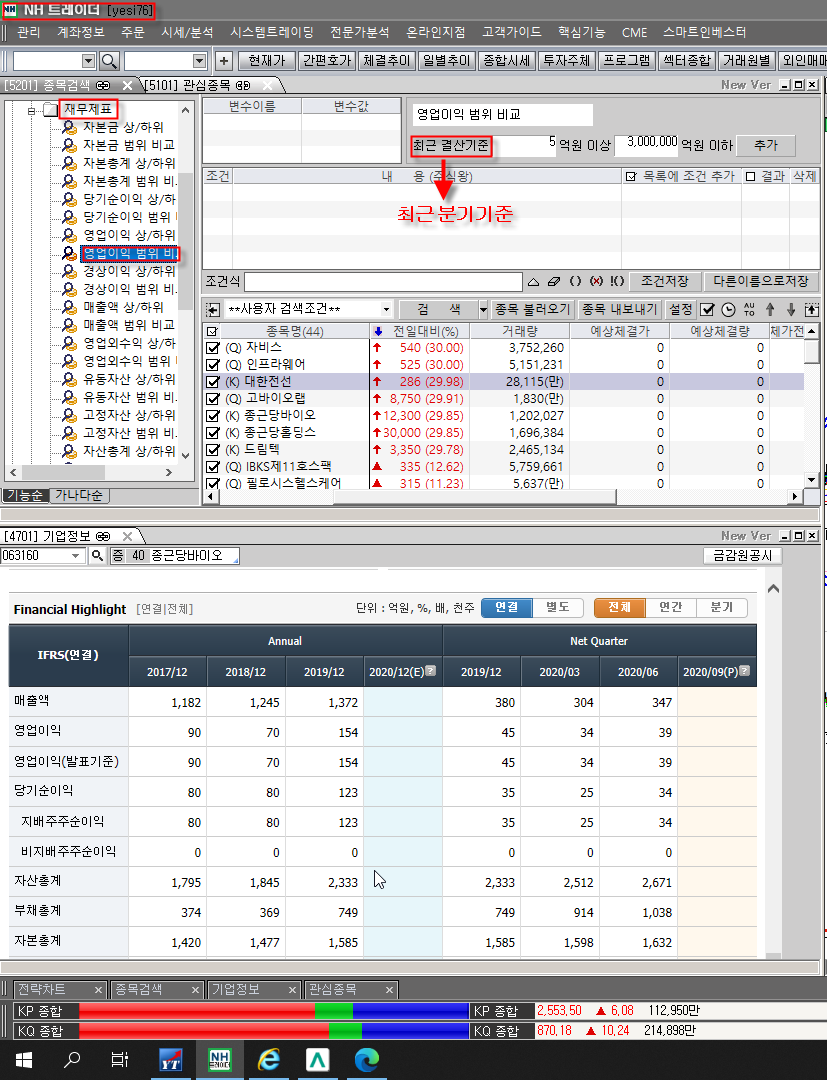The height and width of the screenshot is (1080, 827).
Task: Select the 영업이익 범위 비교 tree item
Action: 128,253
